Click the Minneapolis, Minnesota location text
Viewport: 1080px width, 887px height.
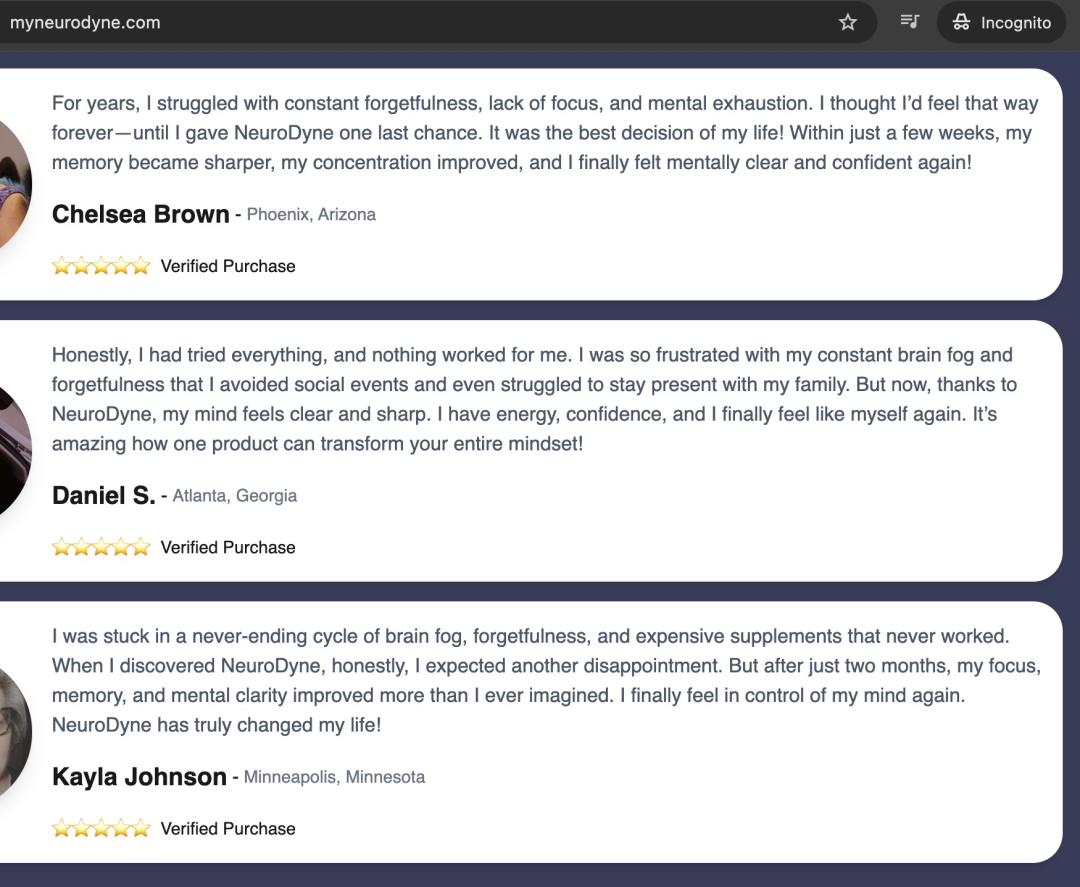coord(334,776)
